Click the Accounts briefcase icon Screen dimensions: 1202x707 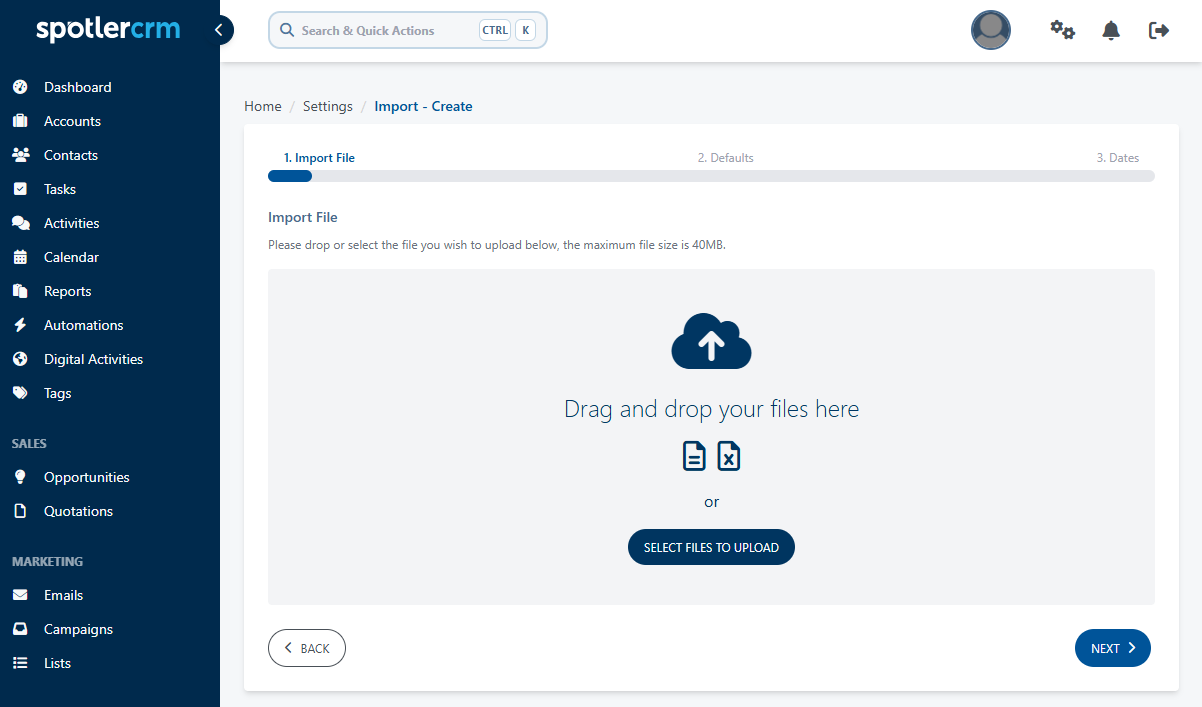[20, 121]
